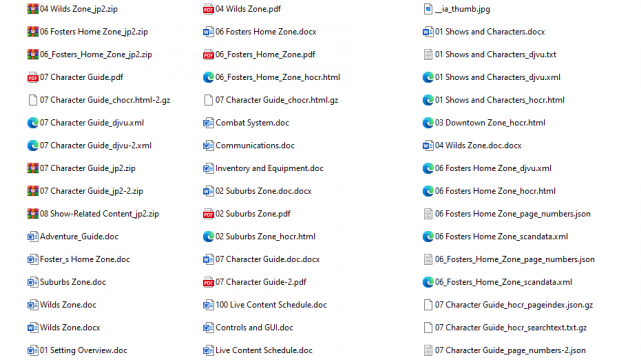Select file name 06 Fosters Home Zone_hocr.html
This screenshot has height=360, width=641.
[x=495, y=191]
